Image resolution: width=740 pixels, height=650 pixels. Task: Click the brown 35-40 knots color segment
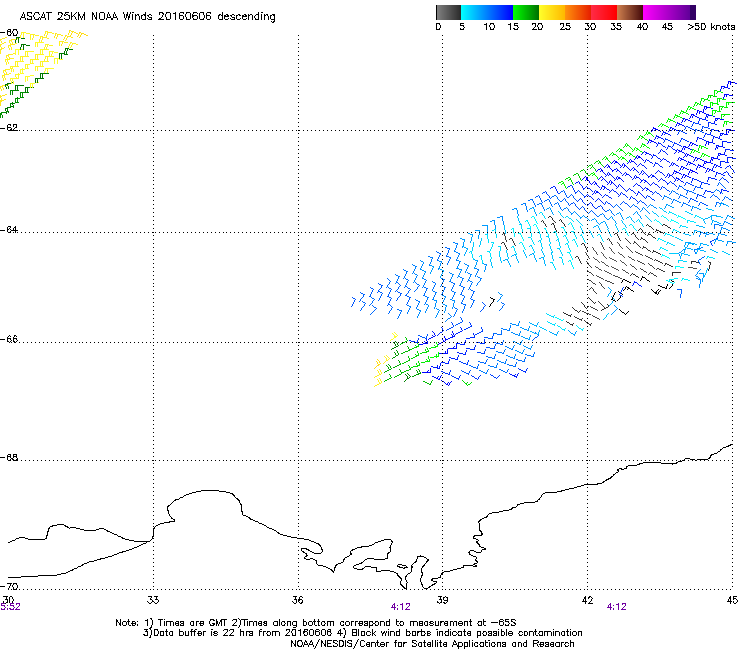coord(630,12)
